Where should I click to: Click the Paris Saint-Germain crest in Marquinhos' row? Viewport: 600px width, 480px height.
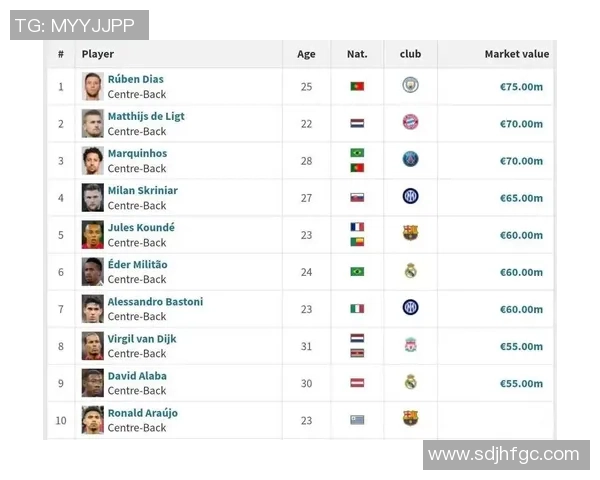410,160
